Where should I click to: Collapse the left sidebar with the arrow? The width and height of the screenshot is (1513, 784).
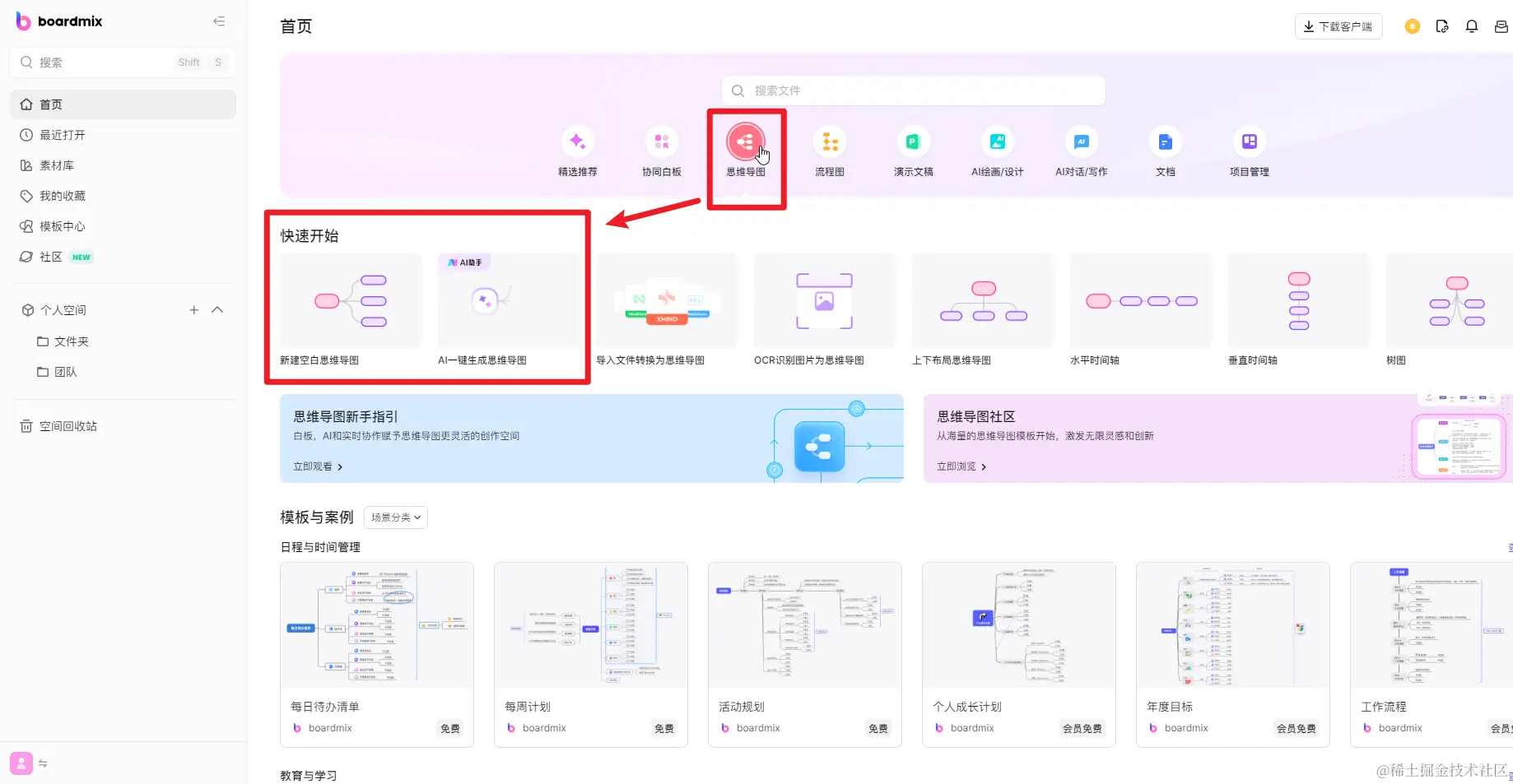tap(219, 21)
